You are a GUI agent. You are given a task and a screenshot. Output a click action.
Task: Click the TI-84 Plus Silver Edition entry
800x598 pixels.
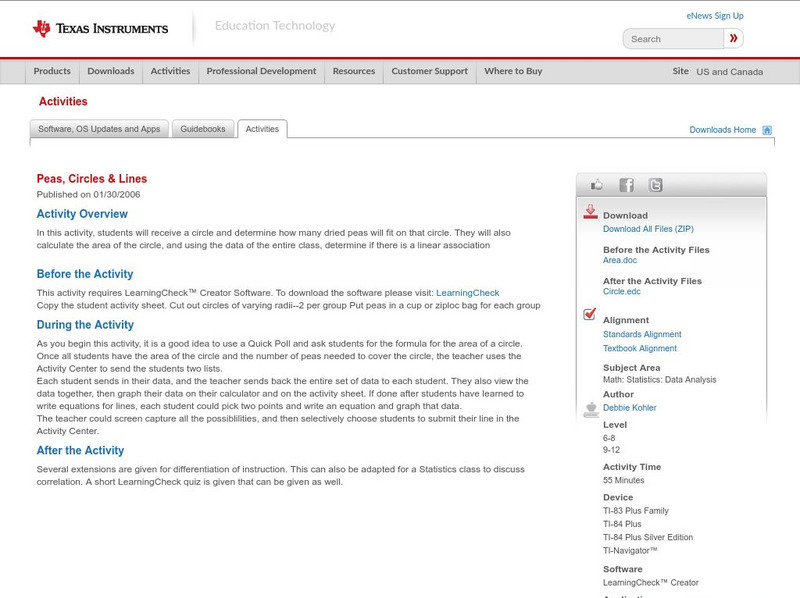[x=648, y=537]
